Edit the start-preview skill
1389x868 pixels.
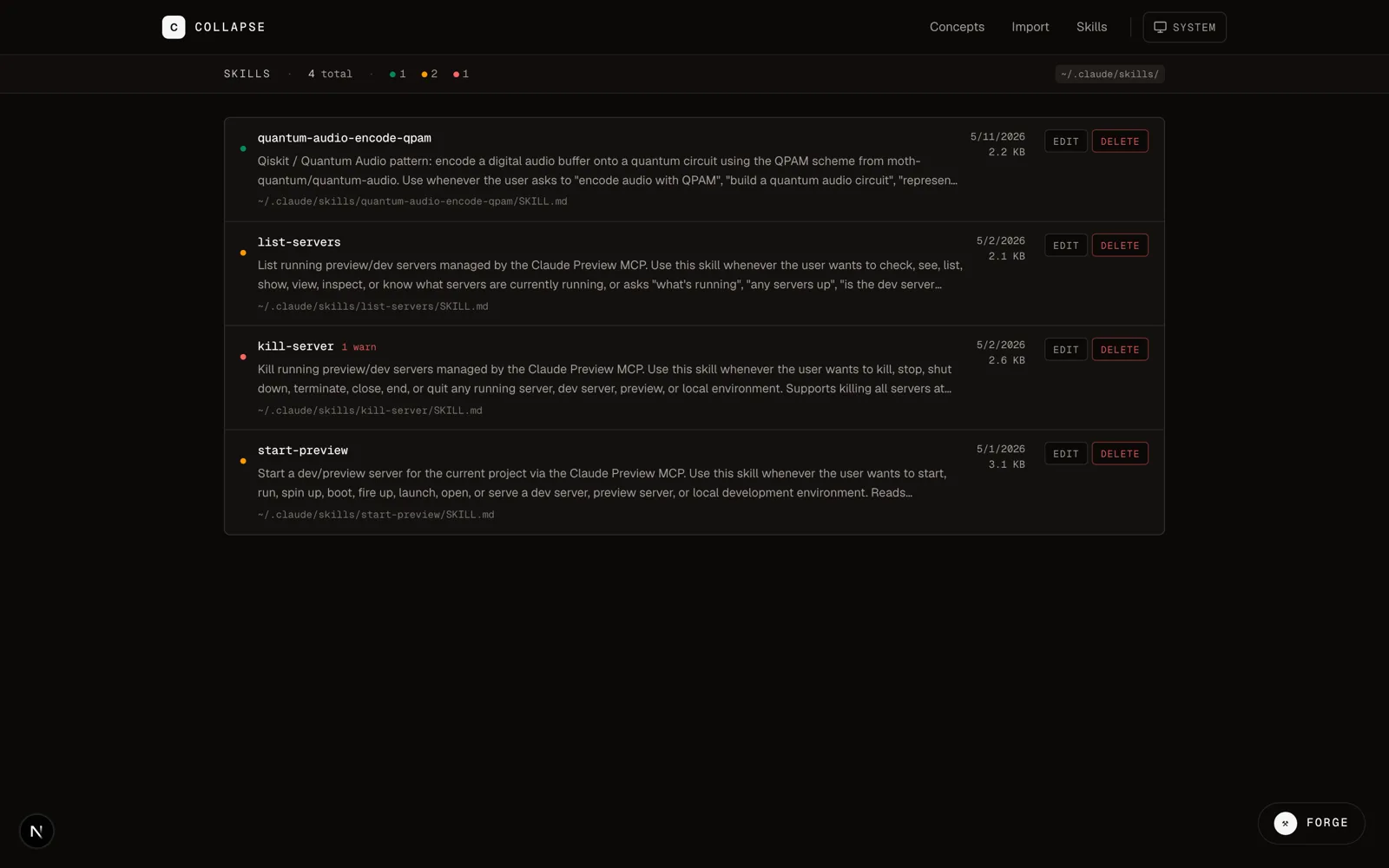(1066, 454)
